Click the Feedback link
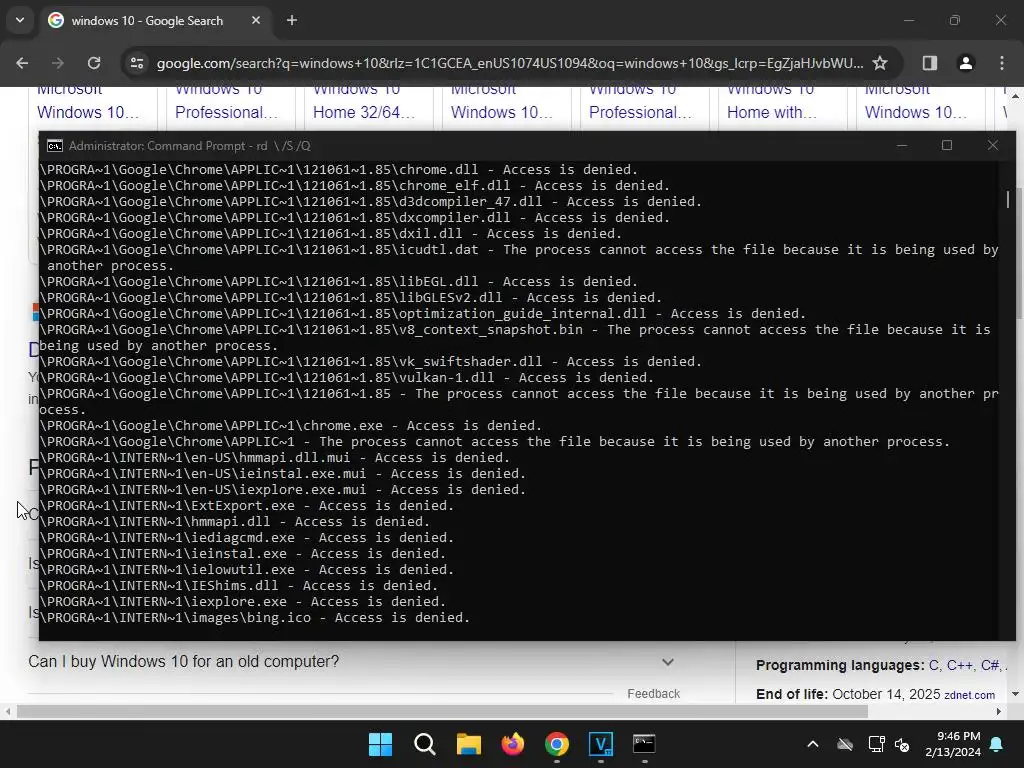The width and height of the screenshot is (1024, 768). pos(653,694)
